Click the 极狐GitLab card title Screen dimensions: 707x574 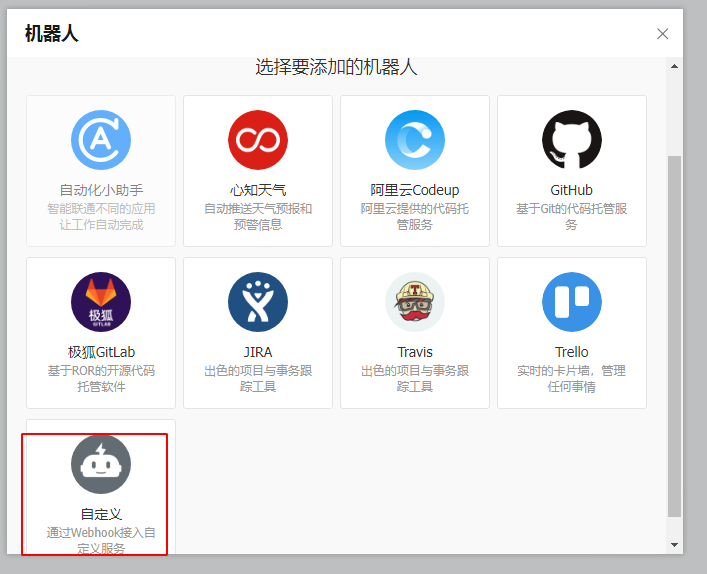click(x=101, y=352)
